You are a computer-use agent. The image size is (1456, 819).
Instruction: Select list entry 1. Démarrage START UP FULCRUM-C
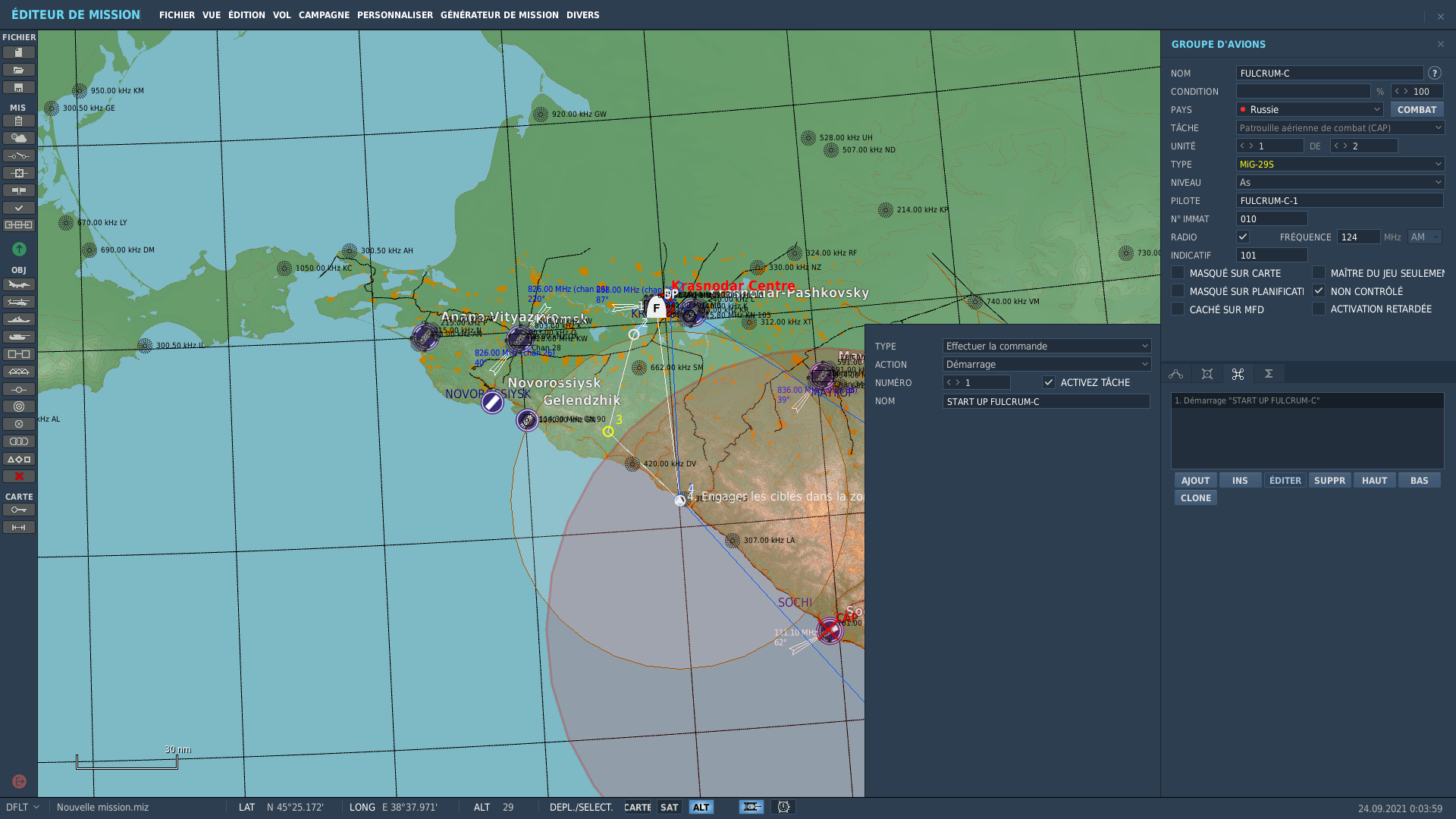[x=1307, y=400]
